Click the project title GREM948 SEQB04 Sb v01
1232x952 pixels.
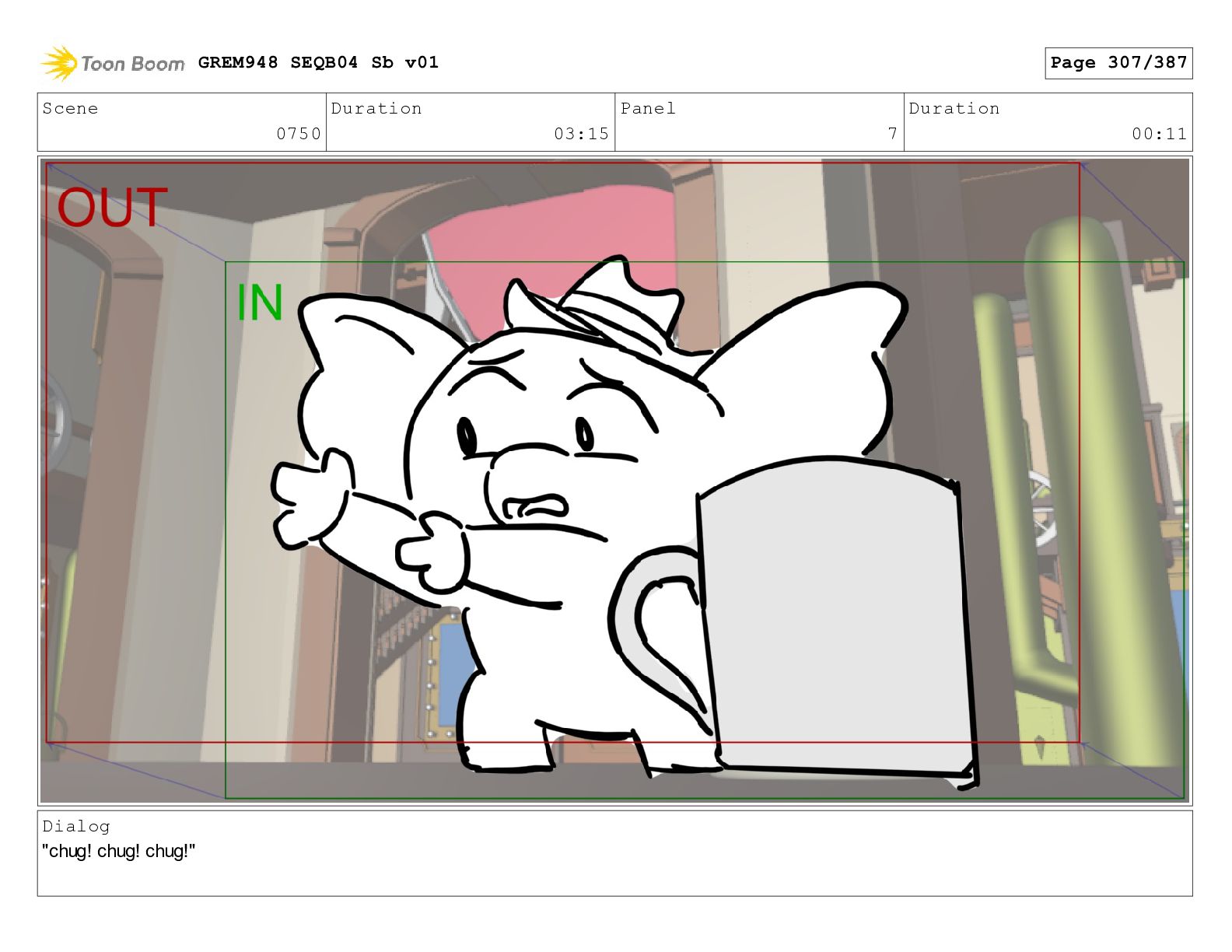pyautogui.click(x=318, y=62)
